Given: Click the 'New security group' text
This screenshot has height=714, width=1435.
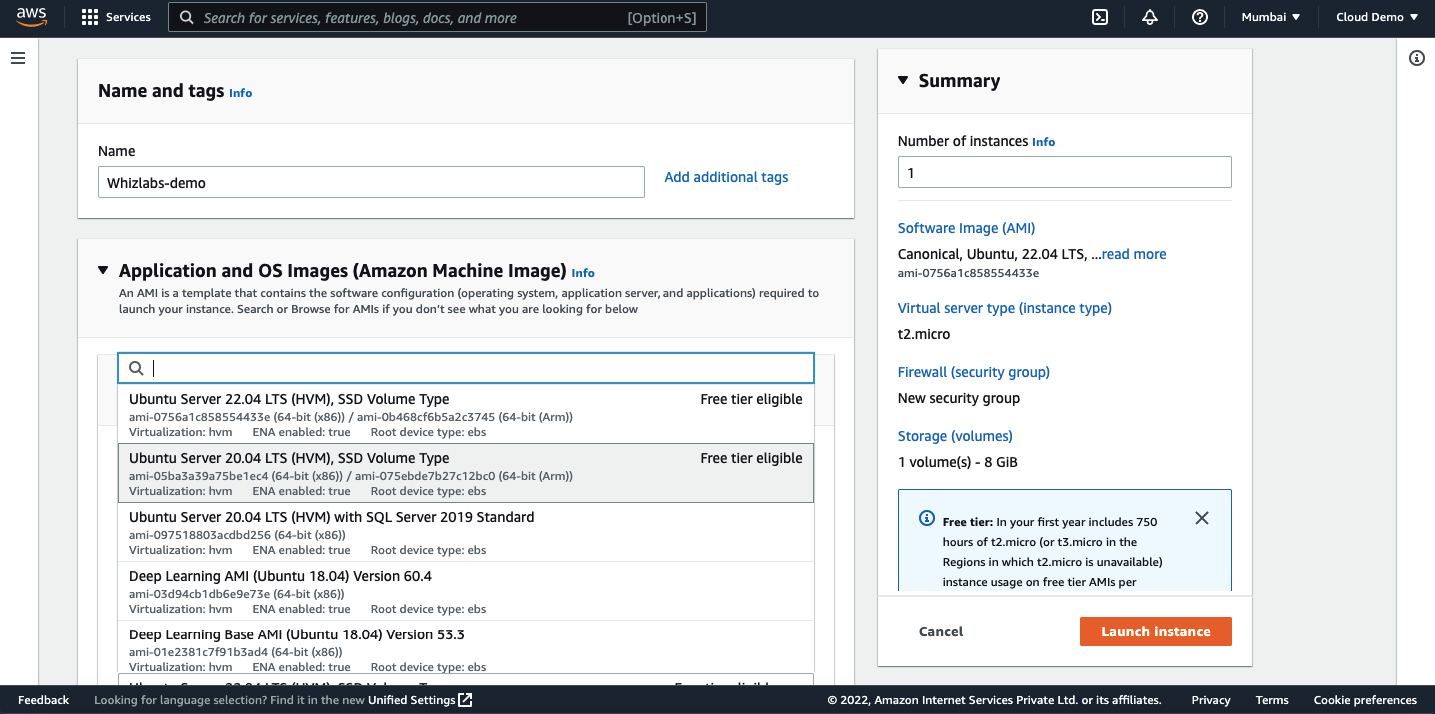Looking at the screenshot, I should pos(959,398).
